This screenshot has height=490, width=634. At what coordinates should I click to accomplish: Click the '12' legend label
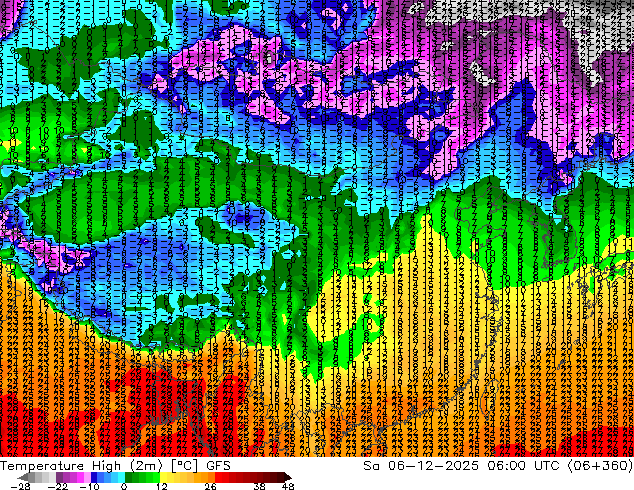(x=162, y=486)
